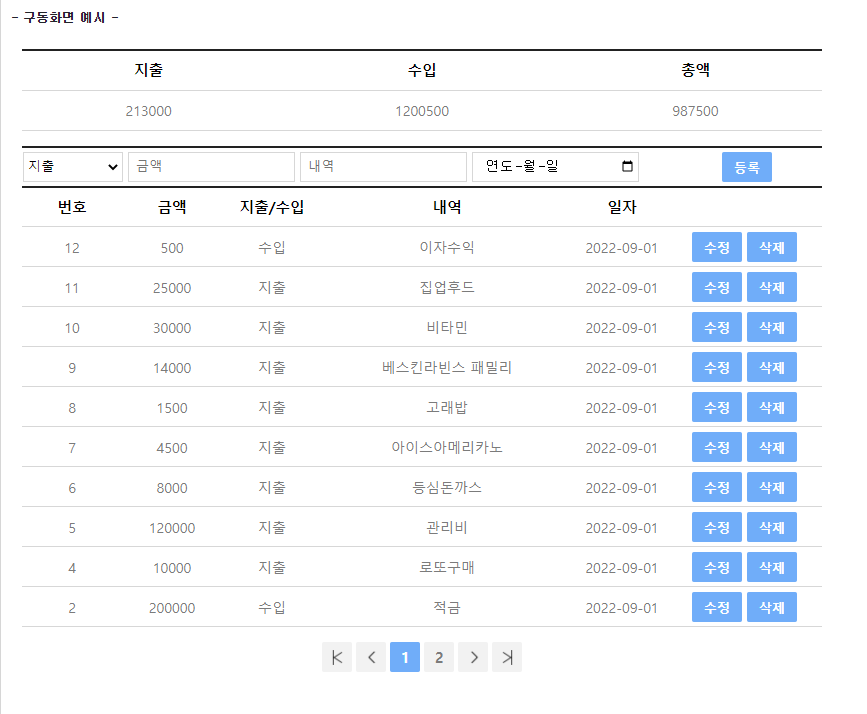Viewport: 867px width, 714px height.
Task: Delete row 5 관리비 with 삭제
Action: click(772, 527)
